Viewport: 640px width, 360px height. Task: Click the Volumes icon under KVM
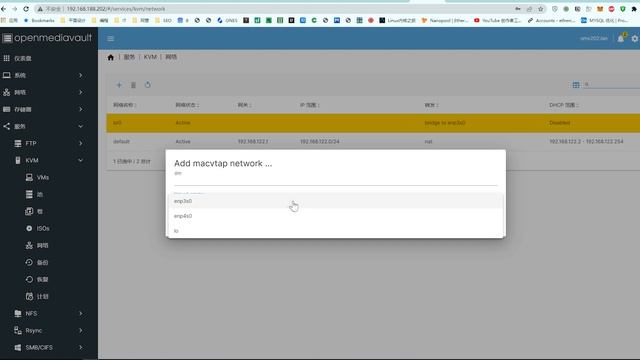(x=29, y=211)
